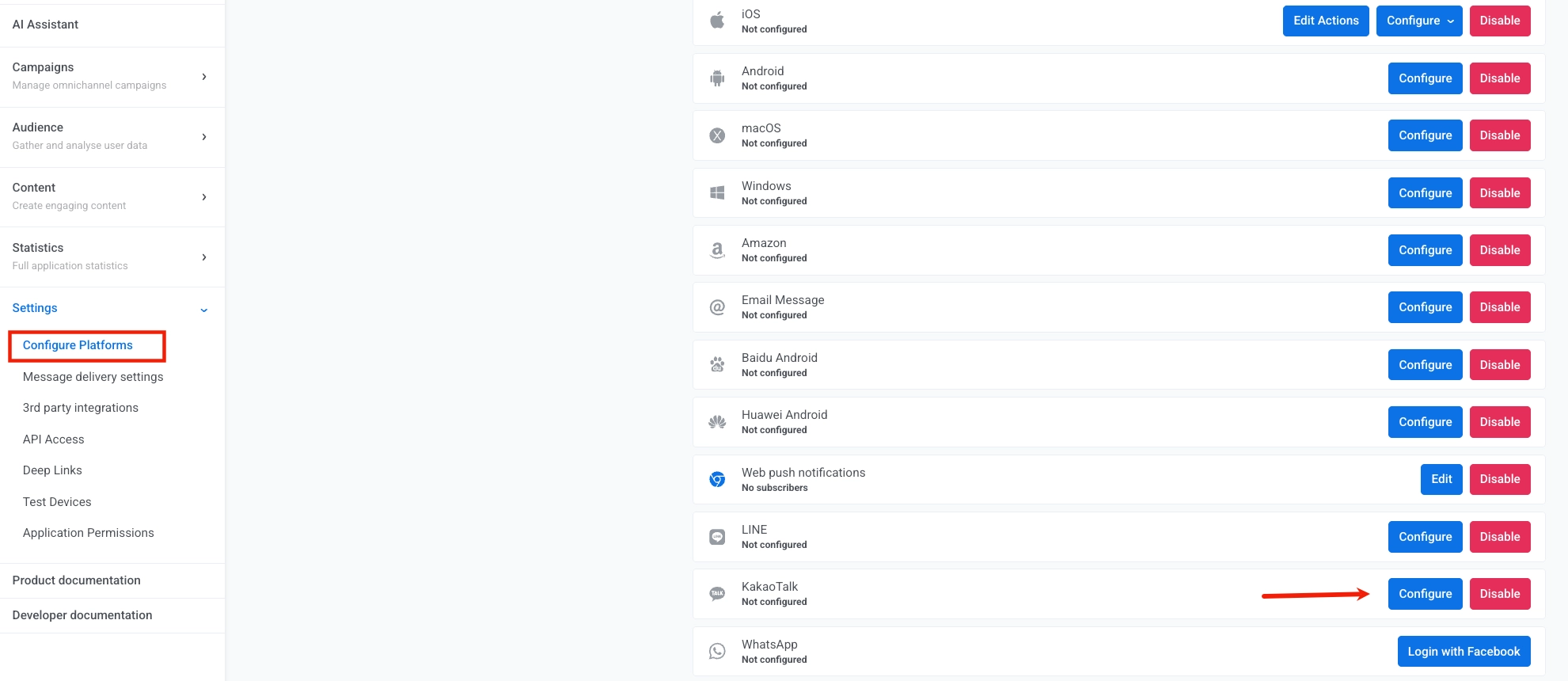Click the WhatsApp platform icon
1568x681 pixels.
coord(717,650)
